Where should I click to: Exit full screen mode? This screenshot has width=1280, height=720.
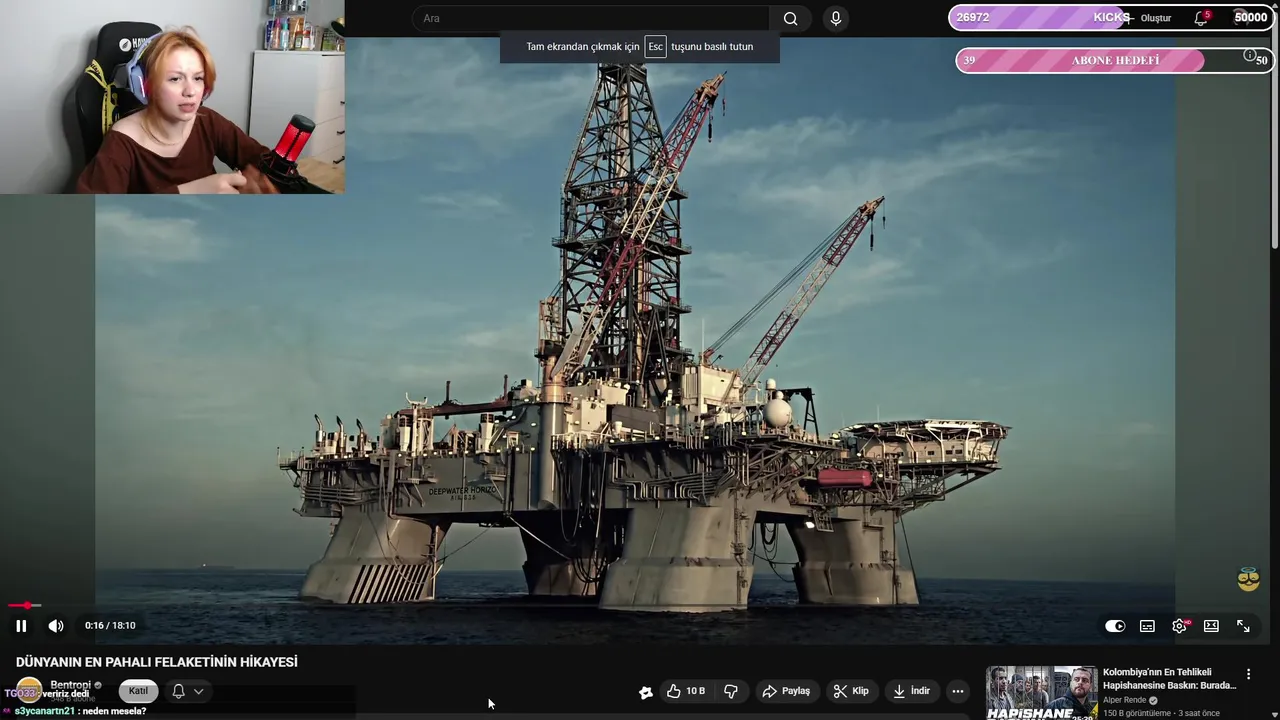coord(1243,626)
